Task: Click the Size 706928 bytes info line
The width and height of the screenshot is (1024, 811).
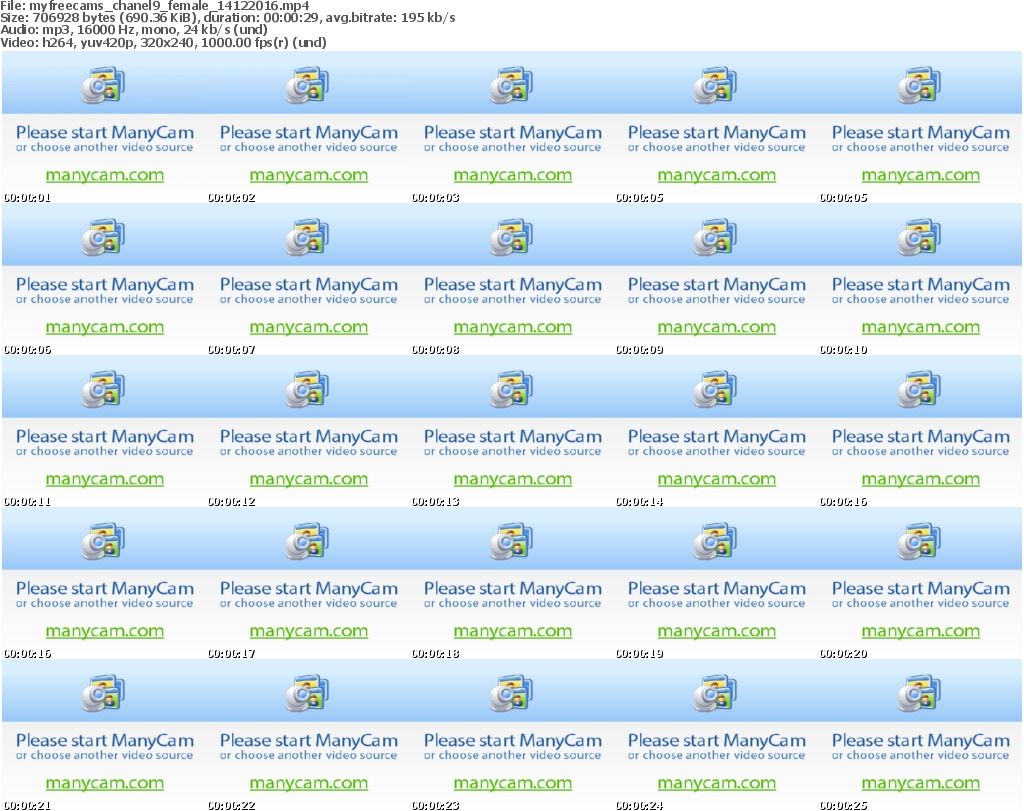Action: (x=228, y=18)
